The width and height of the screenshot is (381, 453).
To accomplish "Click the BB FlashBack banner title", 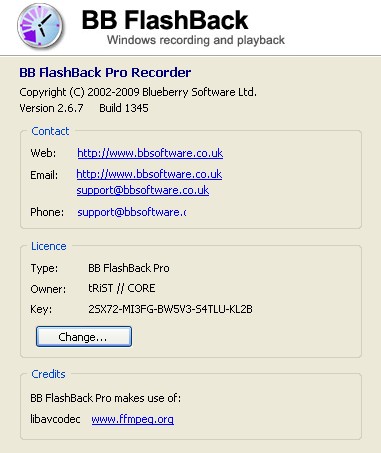I will coord(165,20).
